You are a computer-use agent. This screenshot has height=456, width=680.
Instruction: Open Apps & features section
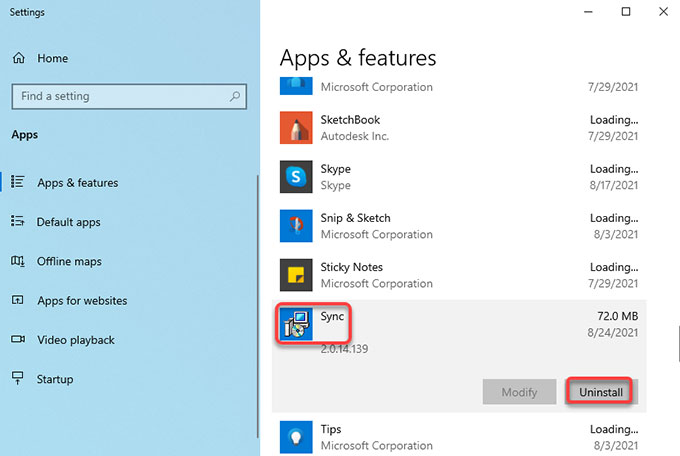point(78,183)
